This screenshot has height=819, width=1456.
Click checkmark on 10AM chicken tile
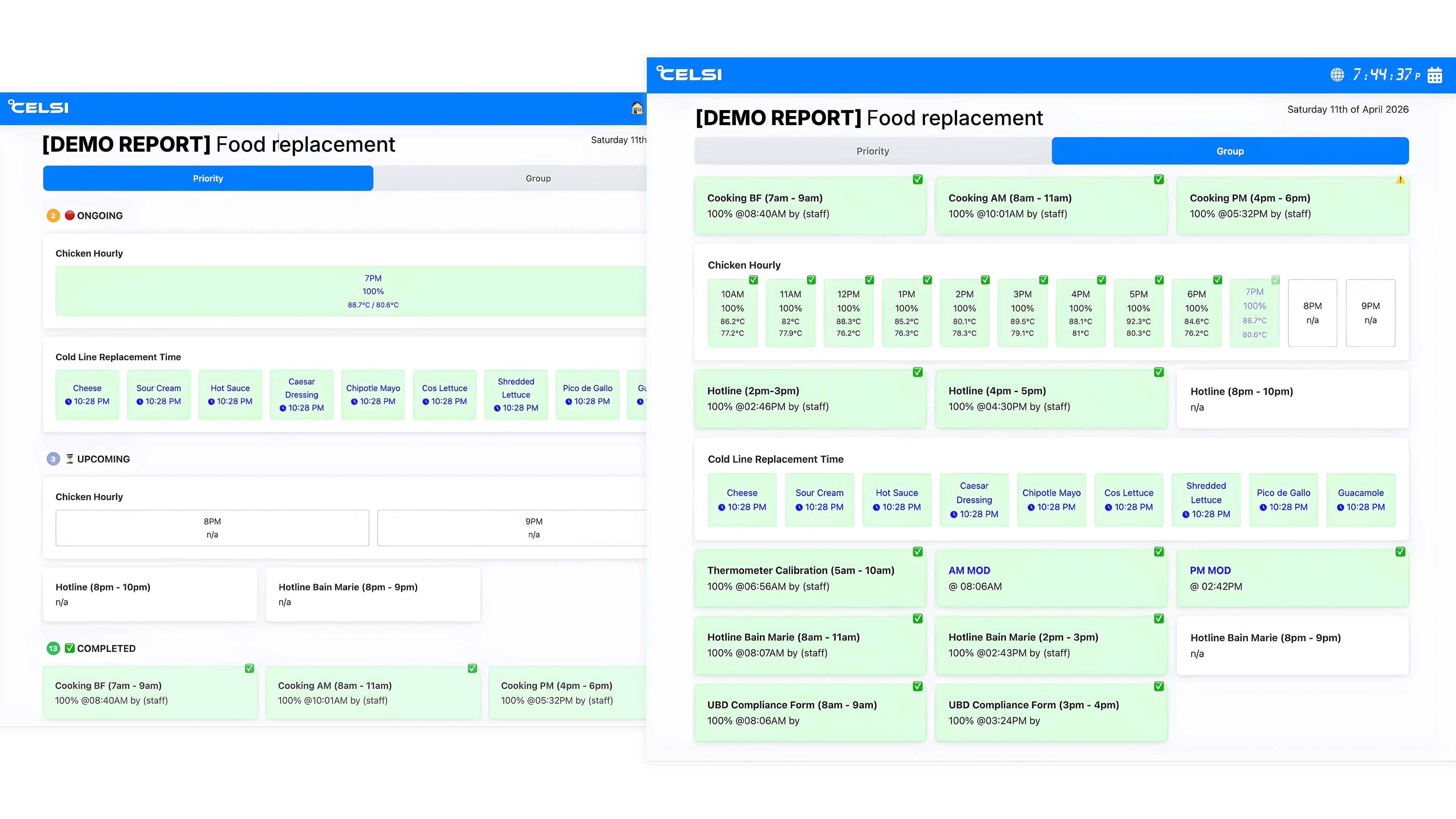click(753, 280)
